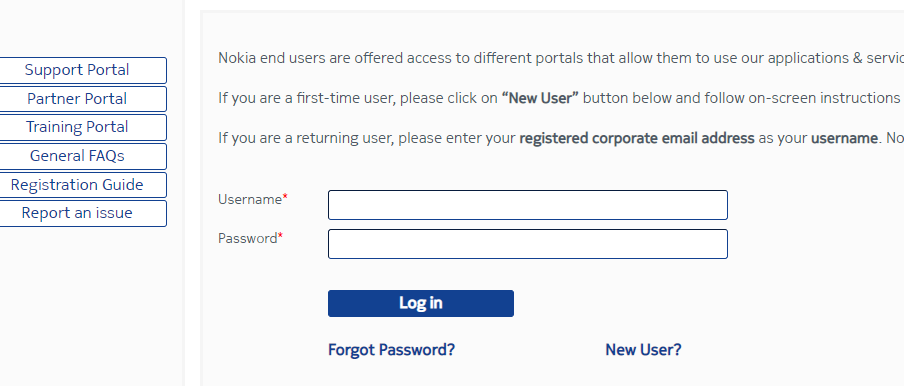Click bold "New User" text in instructions
The width and height of the screenshot is (904, 386).
[540, 98]
